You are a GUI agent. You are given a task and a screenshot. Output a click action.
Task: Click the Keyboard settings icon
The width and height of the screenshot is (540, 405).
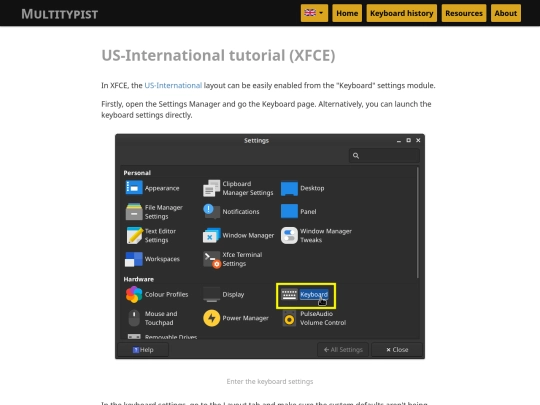[289, 294]
